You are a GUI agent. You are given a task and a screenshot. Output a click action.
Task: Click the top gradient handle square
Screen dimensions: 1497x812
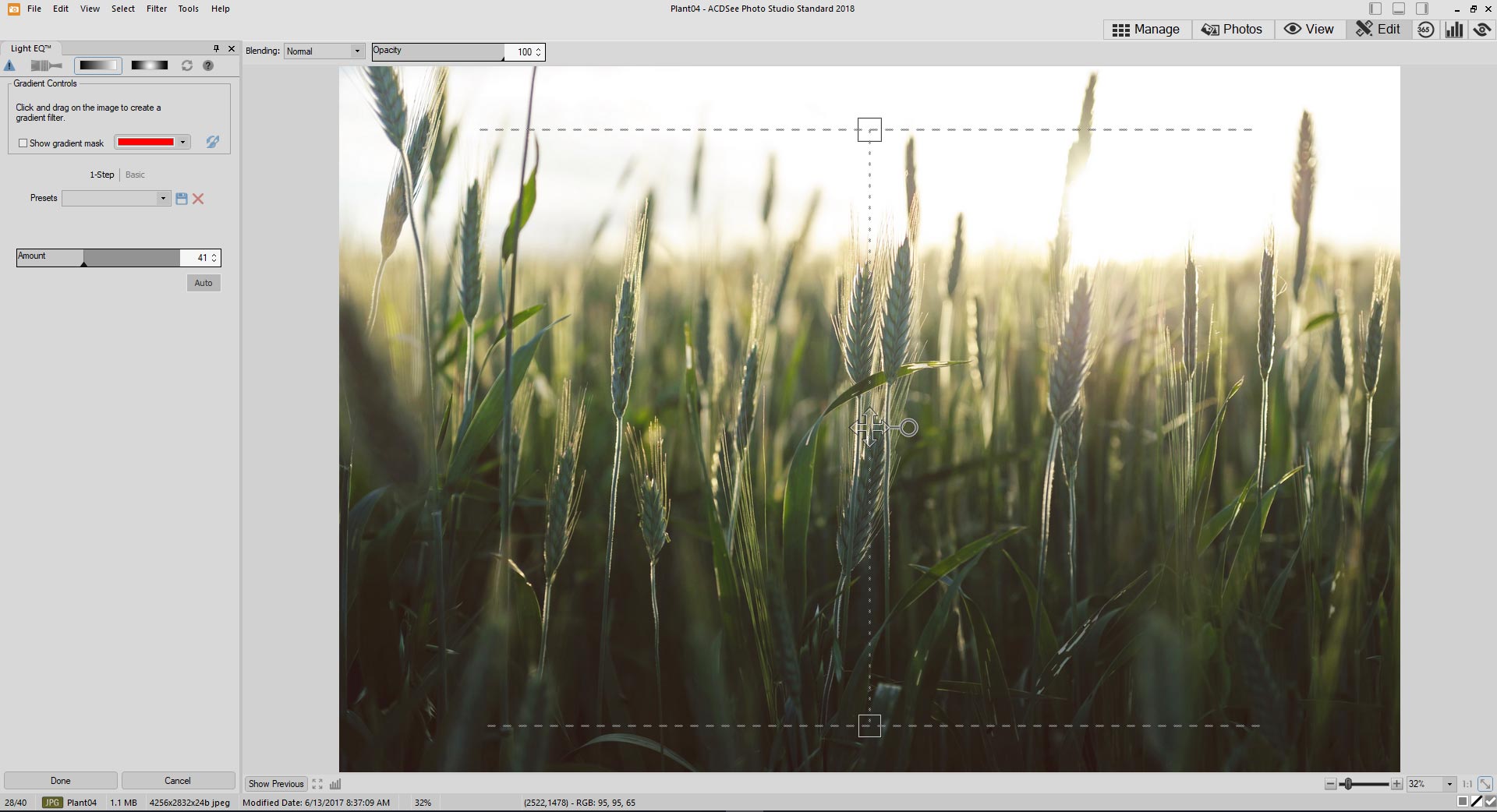[869, 129]
